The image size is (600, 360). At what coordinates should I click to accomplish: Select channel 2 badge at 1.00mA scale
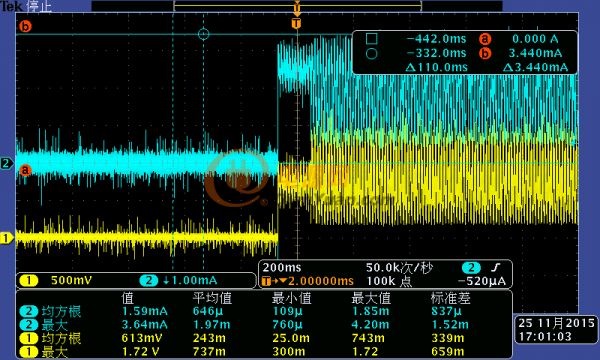click(x=149, y=280)
